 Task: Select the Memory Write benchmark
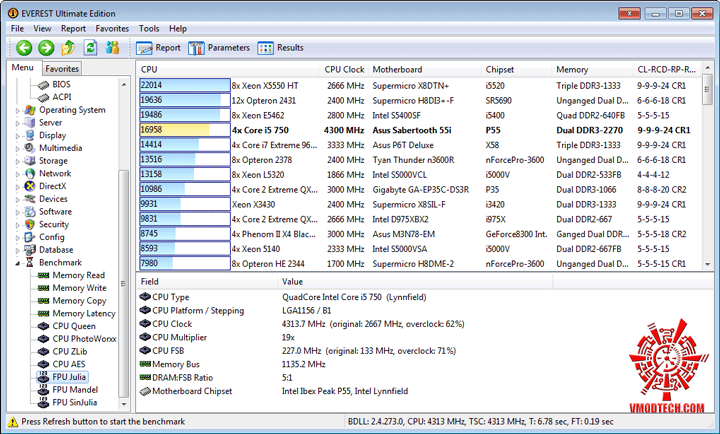tap(79, 288)
